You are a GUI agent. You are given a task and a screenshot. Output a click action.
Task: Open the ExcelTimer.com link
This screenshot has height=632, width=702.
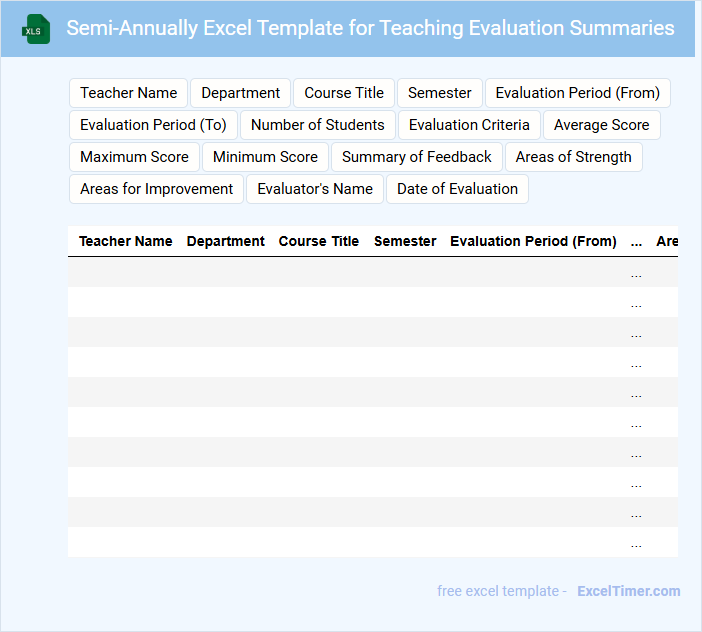tap(629, 591)
